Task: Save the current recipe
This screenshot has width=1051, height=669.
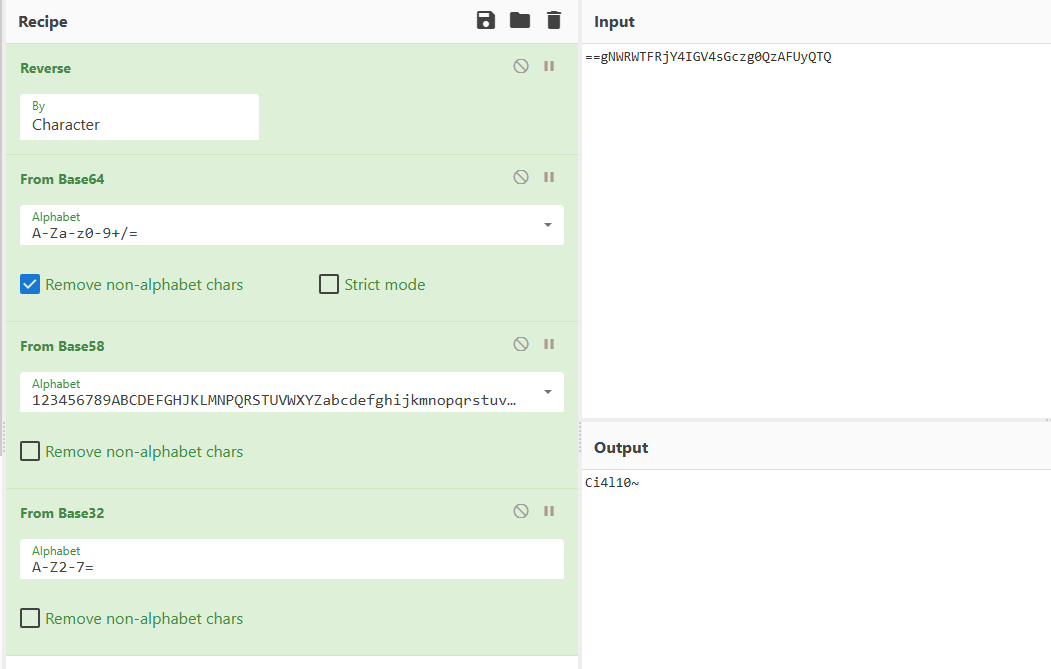Action: click(x=486, y=21)
